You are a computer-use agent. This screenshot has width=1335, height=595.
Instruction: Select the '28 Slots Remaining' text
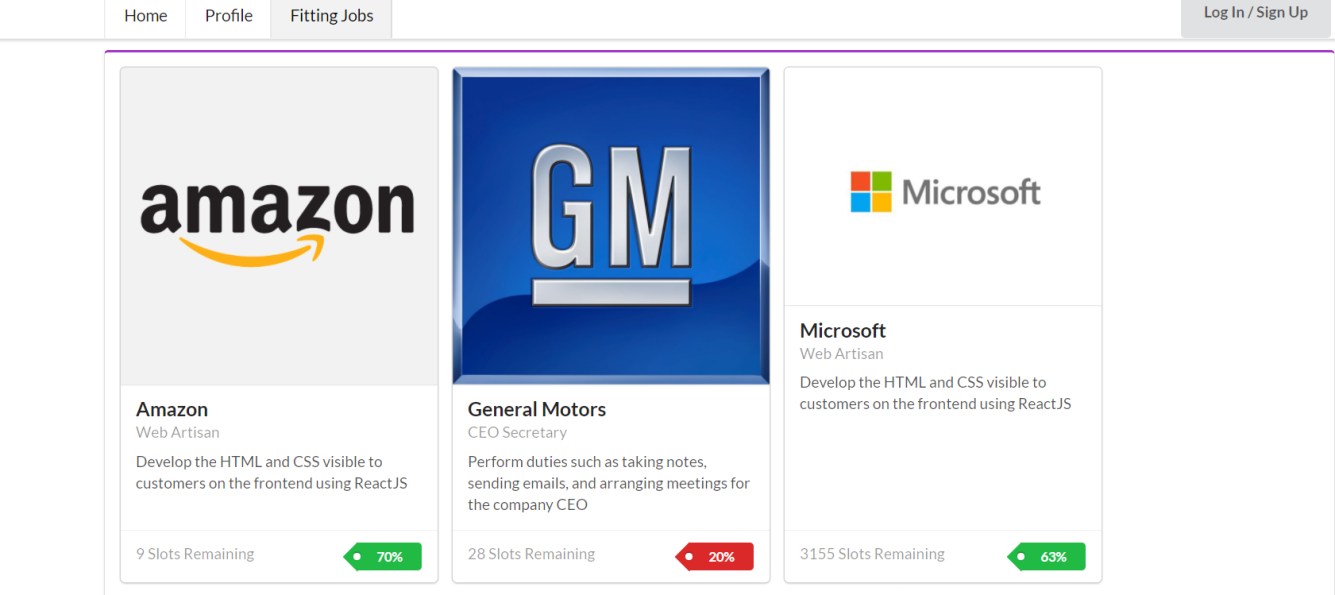(531, 554)
